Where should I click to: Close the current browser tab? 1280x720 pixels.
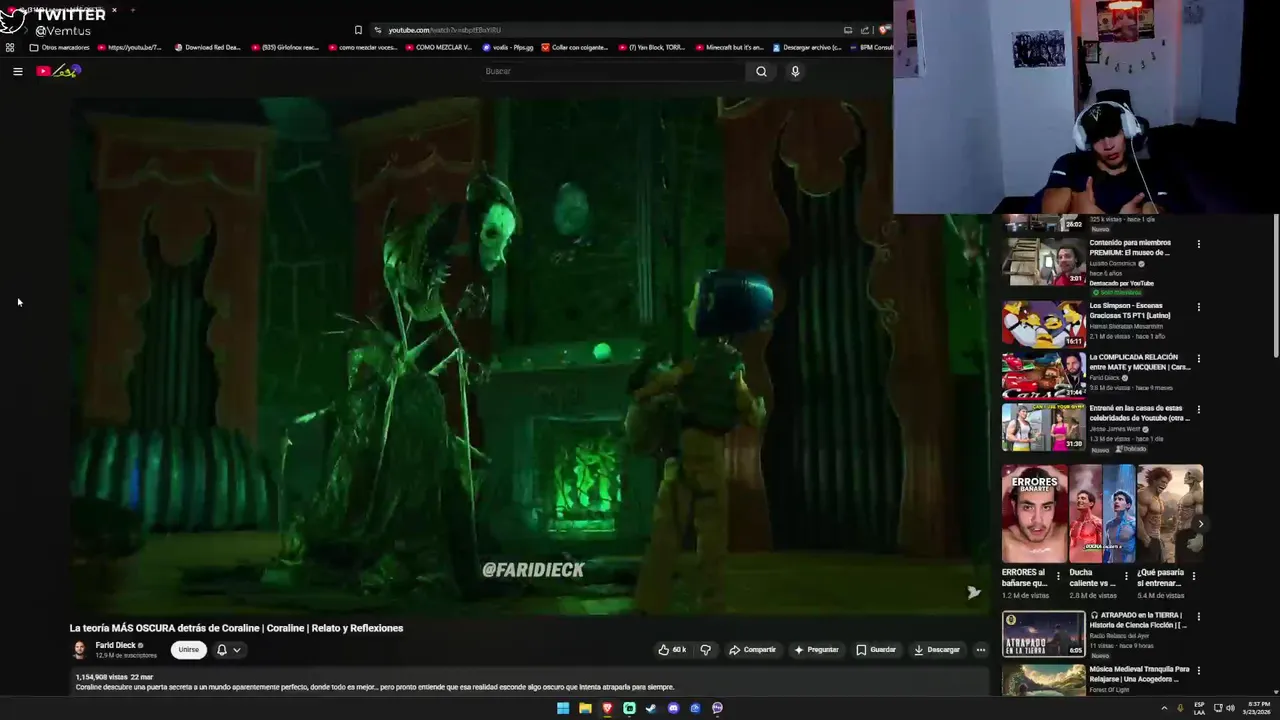(x=114, y=10)
